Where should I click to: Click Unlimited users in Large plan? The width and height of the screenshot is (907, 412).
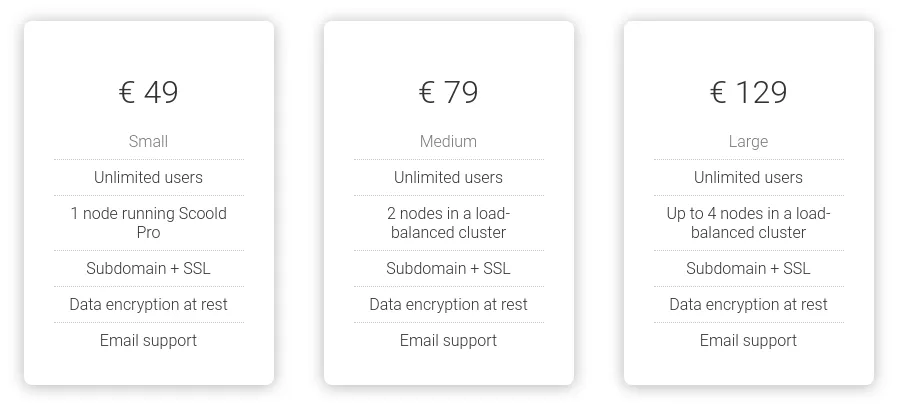click(748, 177)
